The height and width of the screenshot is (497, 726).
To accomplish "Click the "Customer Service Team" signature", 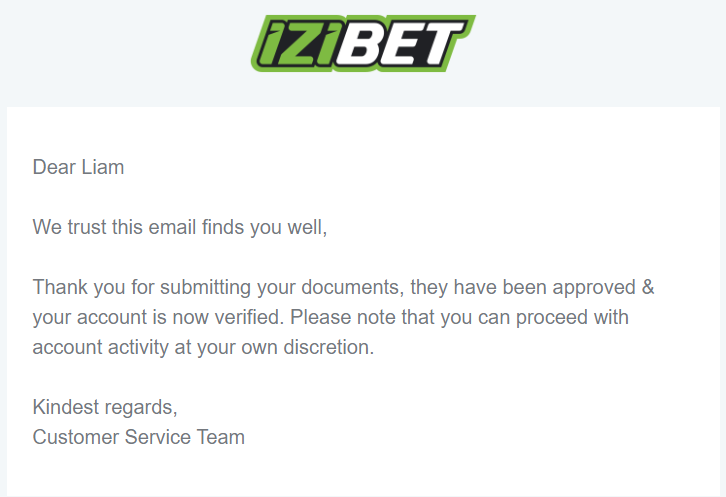I will (x=138, y=437).
